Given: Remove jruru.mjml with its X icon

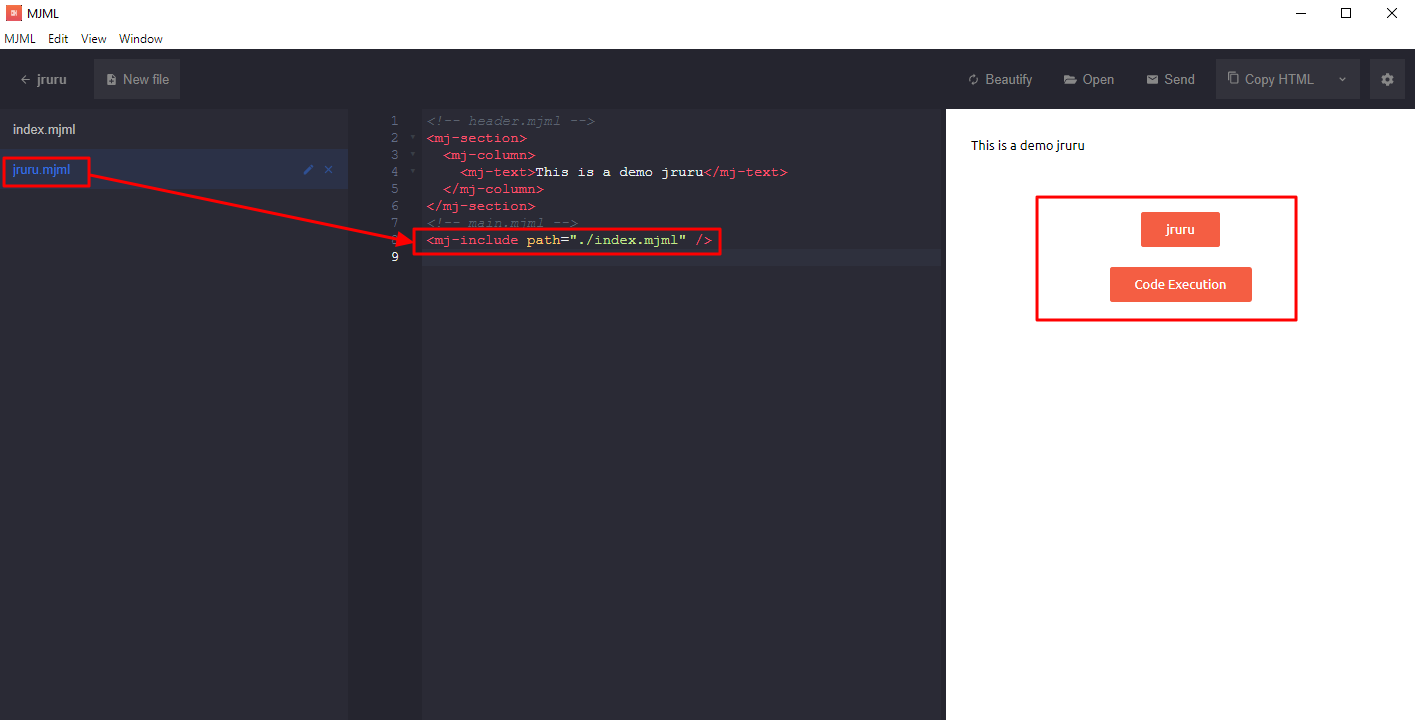Looking at the screenshot, I should pyautogui.click(x=328, y=170).
